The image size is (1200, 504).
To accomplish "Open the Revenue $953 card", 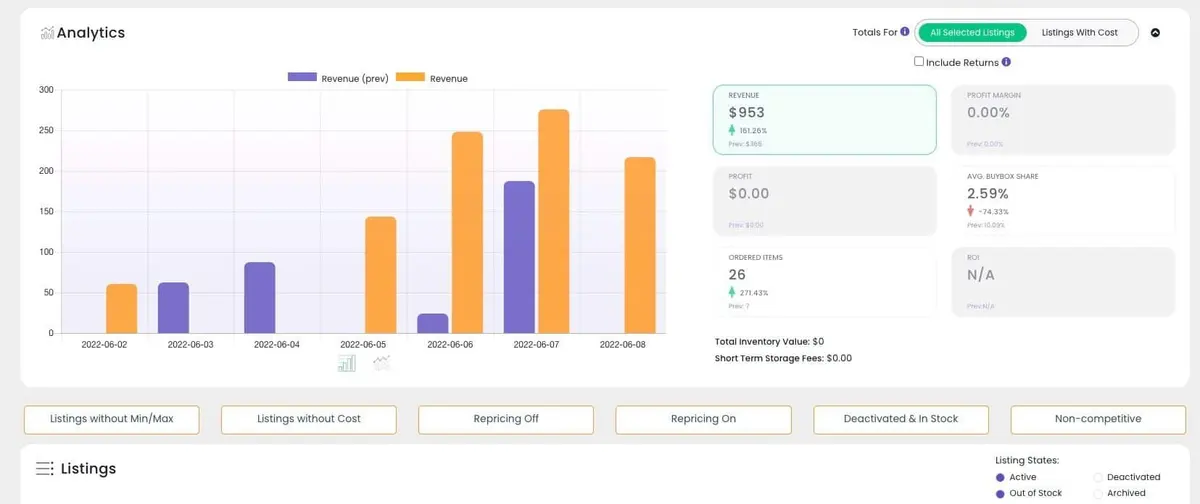I will point(825,120).
